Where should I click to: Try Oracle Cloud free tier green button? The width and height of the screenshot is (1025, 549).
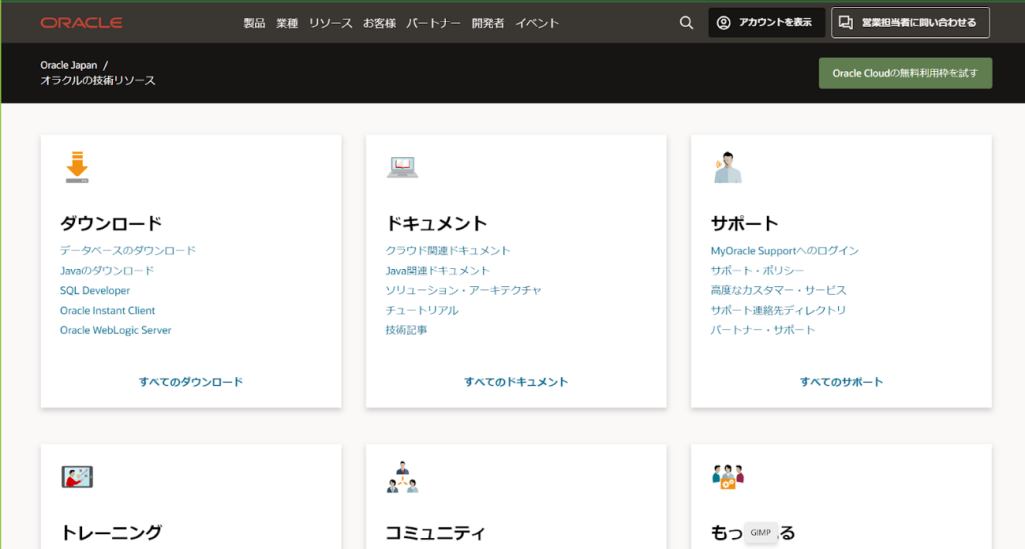905,73
